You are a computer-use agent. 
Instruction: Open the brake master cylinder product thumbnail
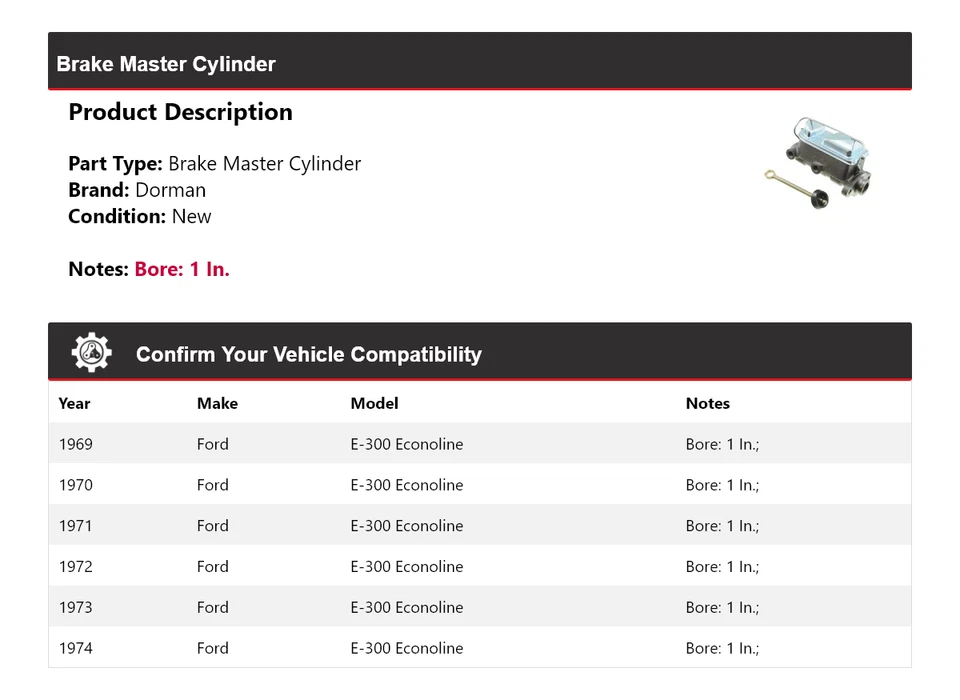pos(817,164)
